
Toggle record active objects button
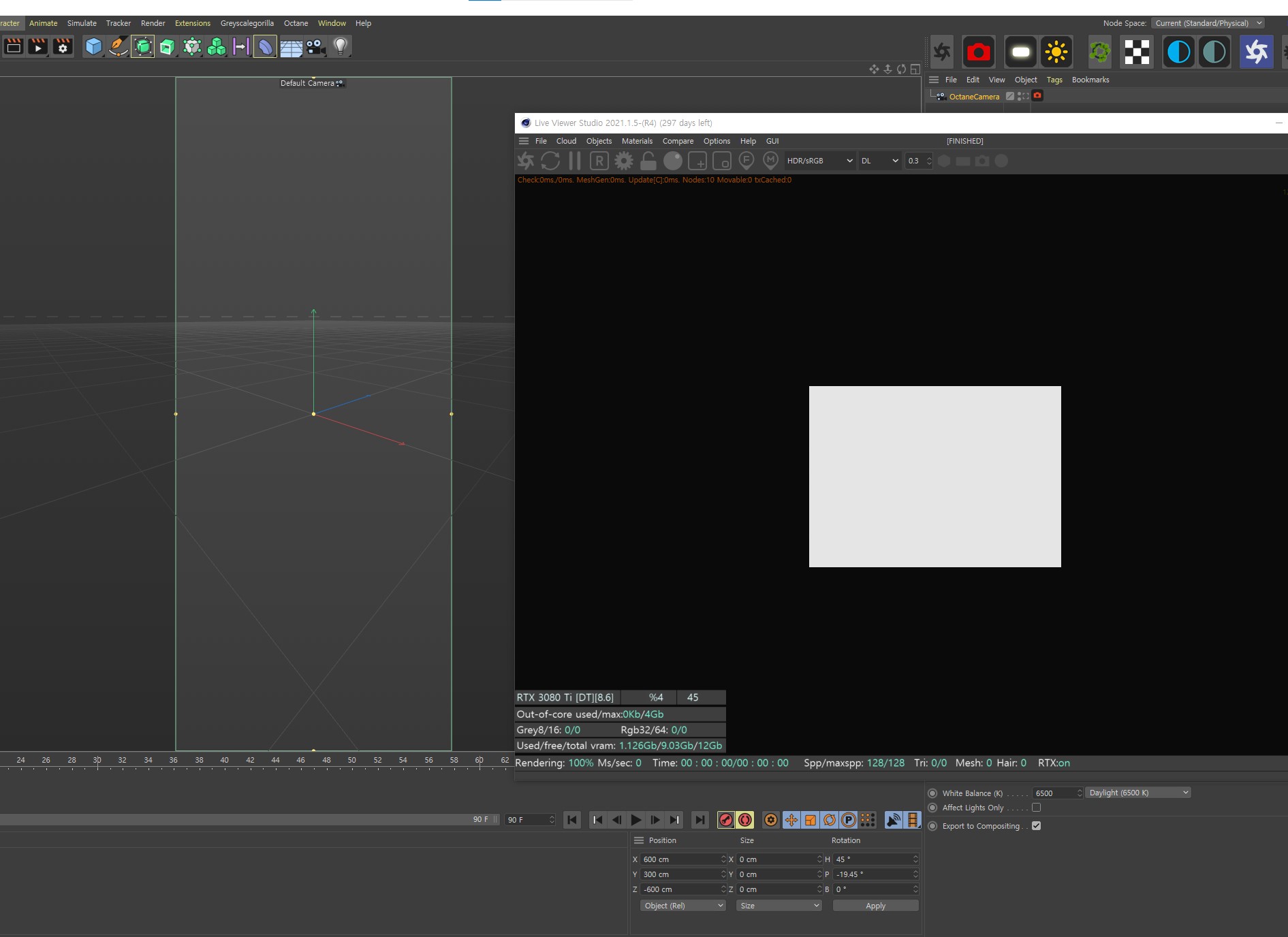pyautogui.click(x=745, y=820)
